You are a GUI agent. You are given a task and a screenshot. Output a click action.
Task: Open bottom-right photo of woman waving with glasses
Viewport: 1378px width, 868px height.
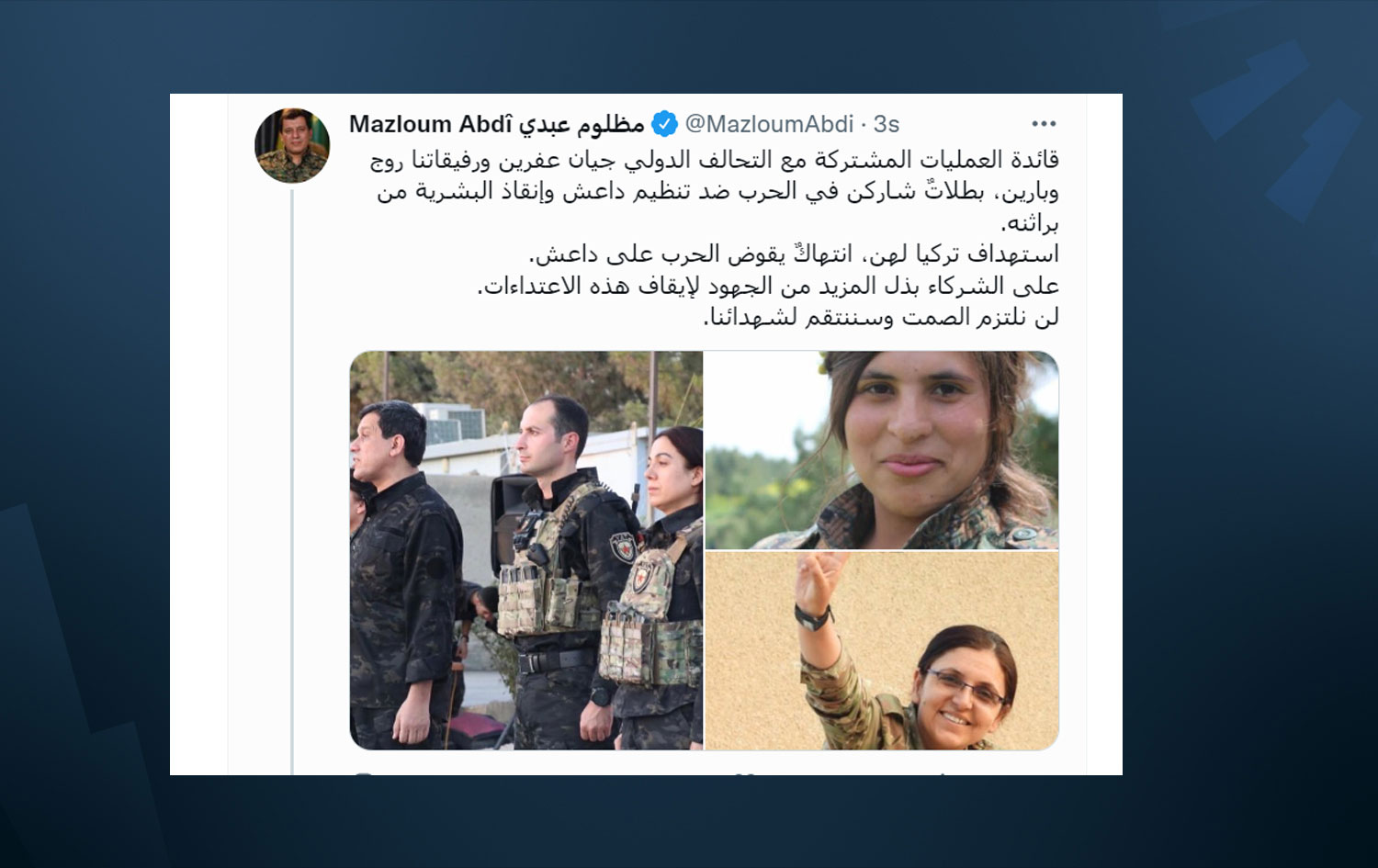point(882,651)
